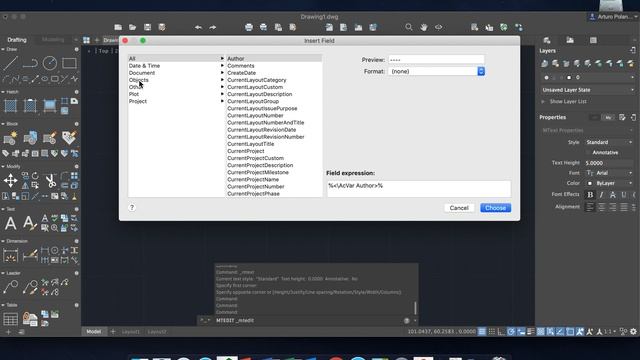Screen dimensions: 640x360
Task: Select the Line tool in Draw panel
Action: tap(10, 63)
